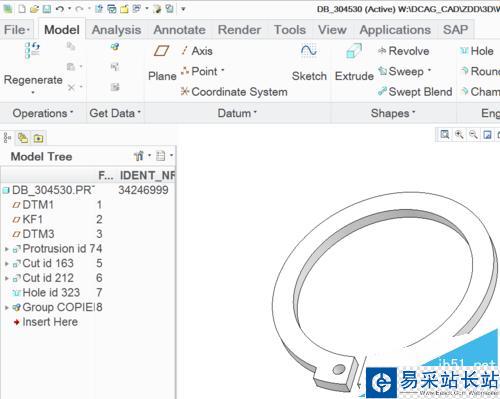Select the Sweep tool
Viewport: 500px width, 399px height.
401,71
